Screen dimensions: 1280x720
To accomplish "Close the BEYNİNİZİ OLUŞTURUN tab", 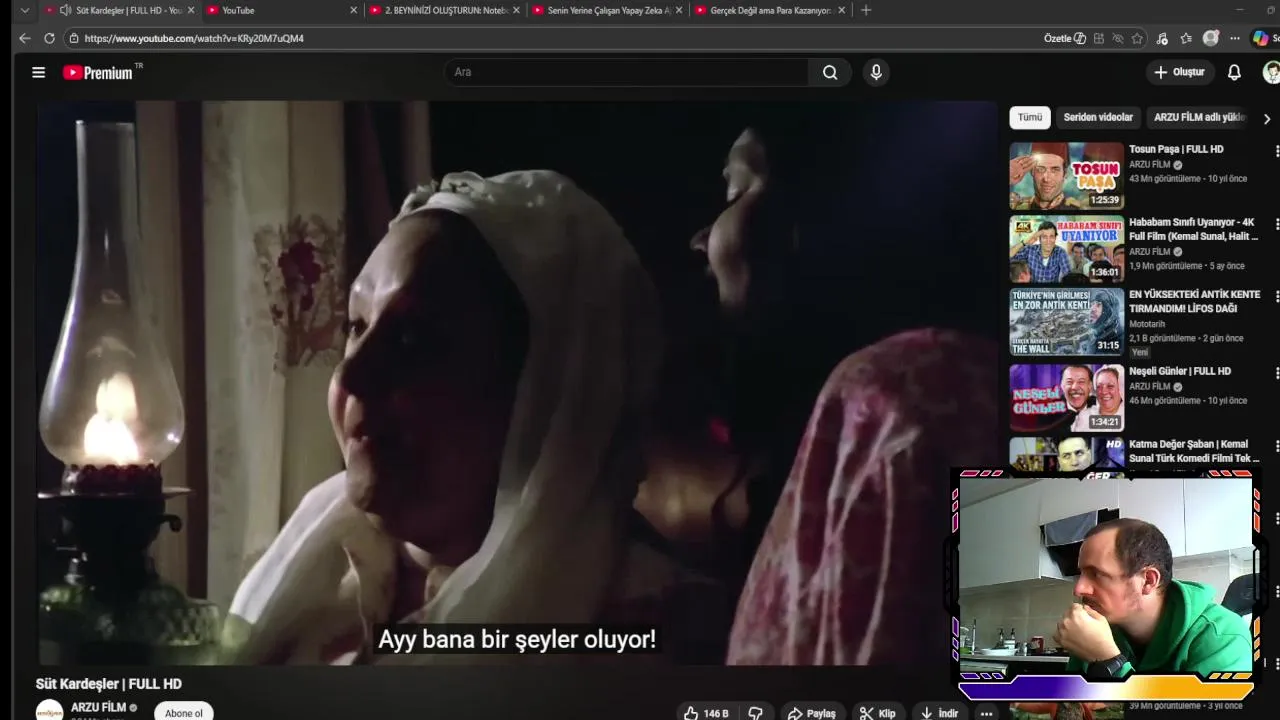I will (x=516, y=10).
